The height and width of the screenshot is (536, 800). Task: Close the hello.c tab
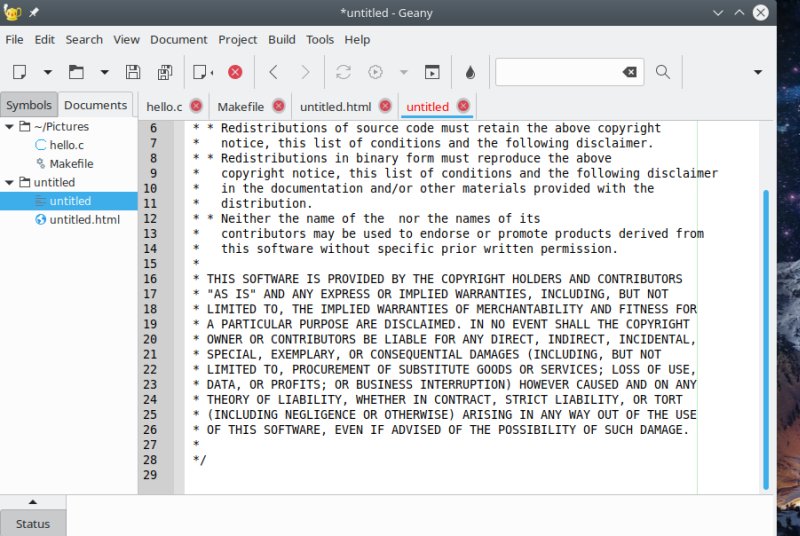click(x=196, y=106)
